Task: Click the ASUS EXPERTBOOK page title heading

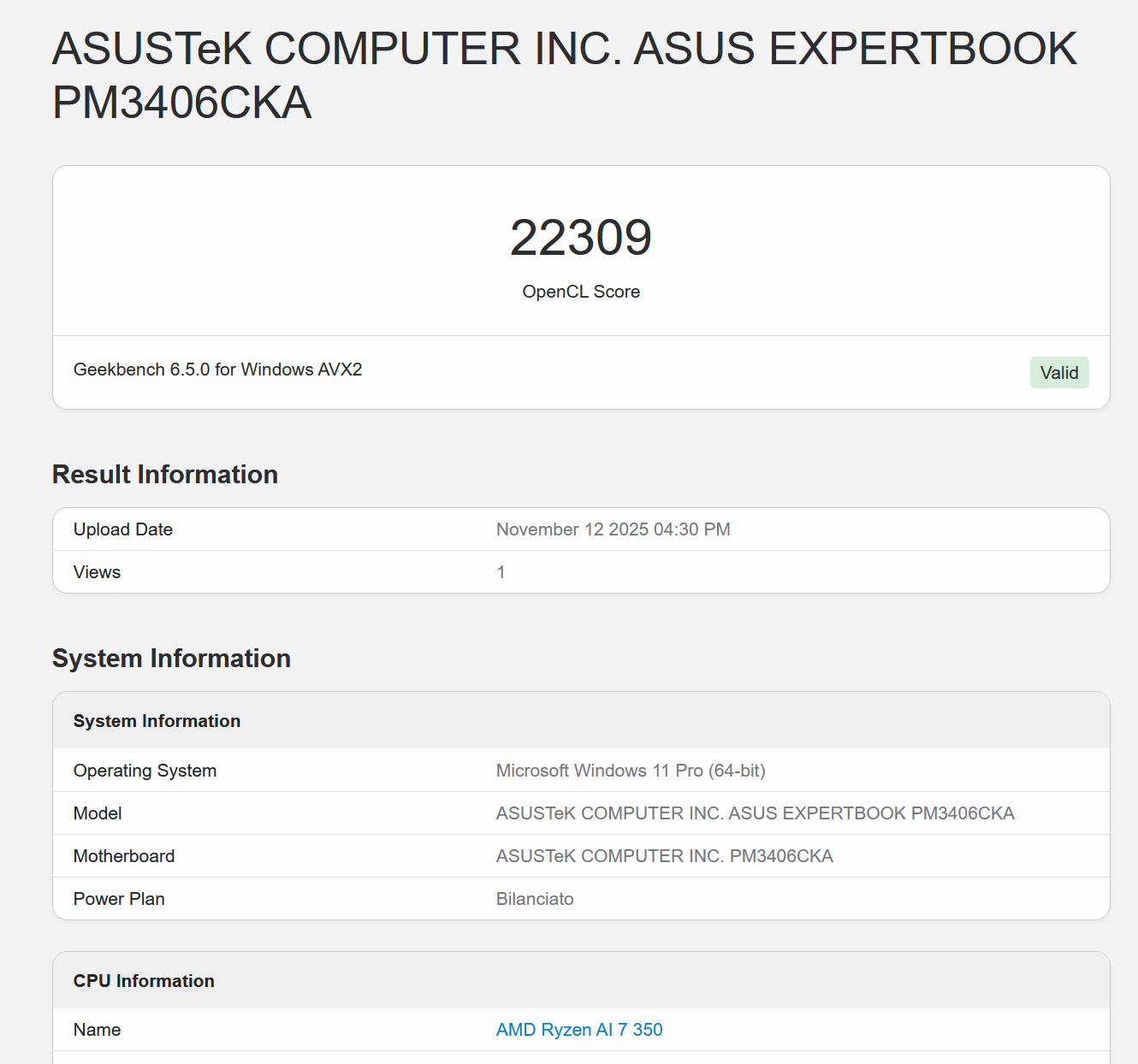Action: coord(564,75)
